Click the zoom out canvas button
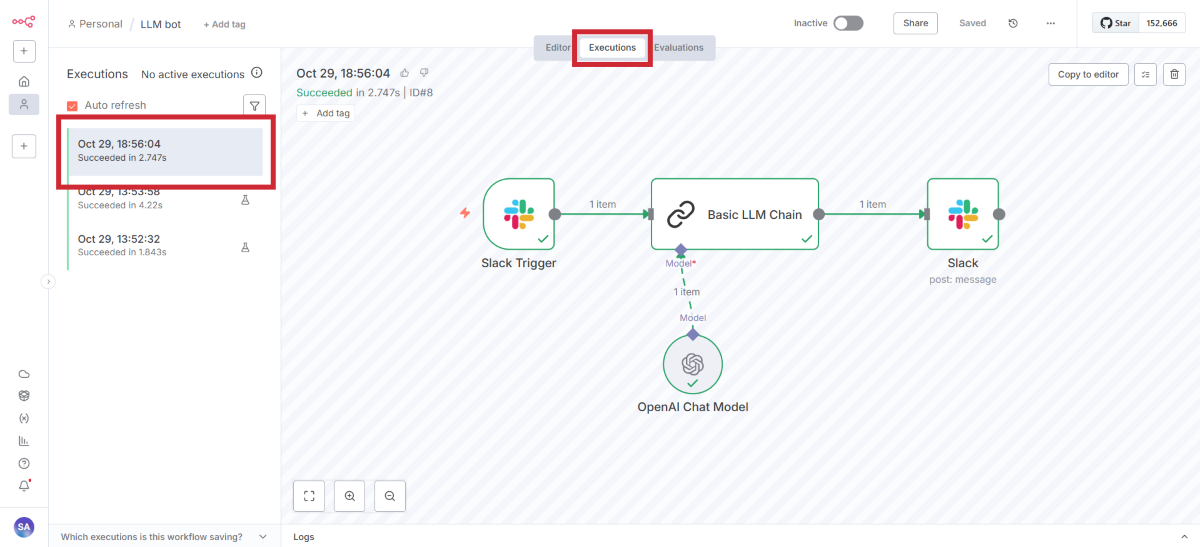 point(390,496)
